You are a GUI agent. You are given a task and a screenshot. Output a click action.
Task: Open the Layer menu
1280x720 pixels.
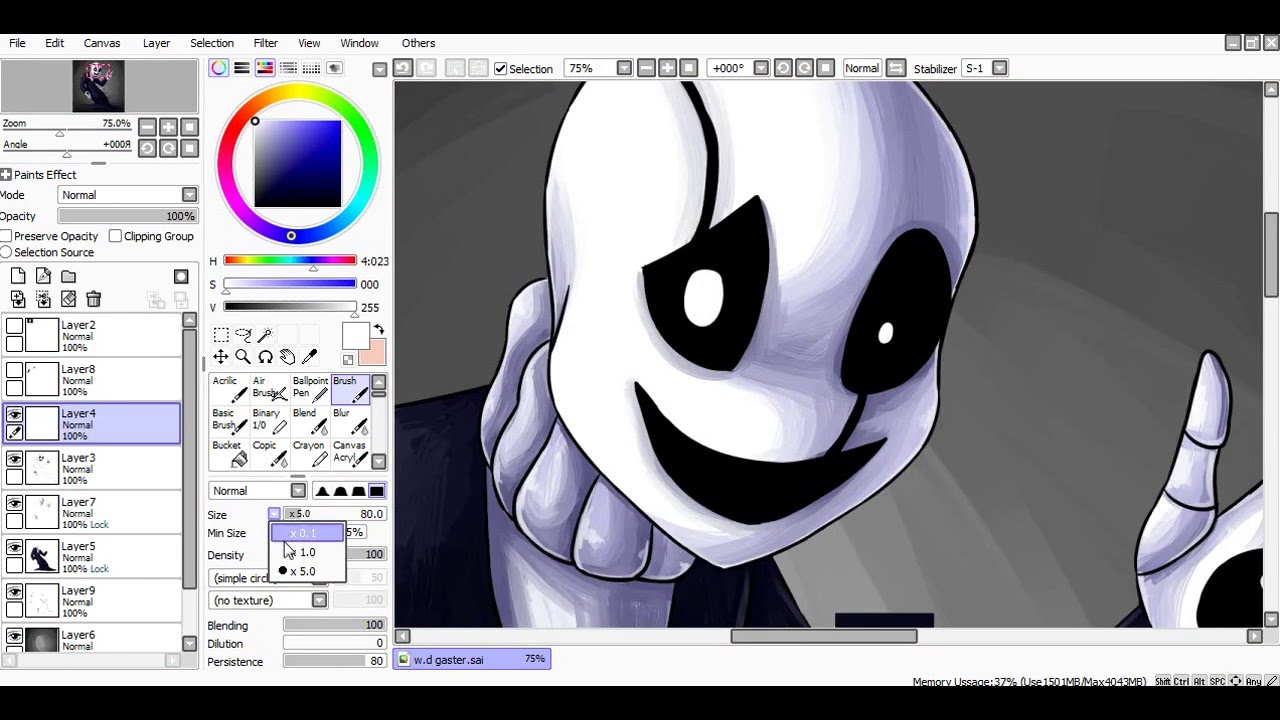pos(156,43)
